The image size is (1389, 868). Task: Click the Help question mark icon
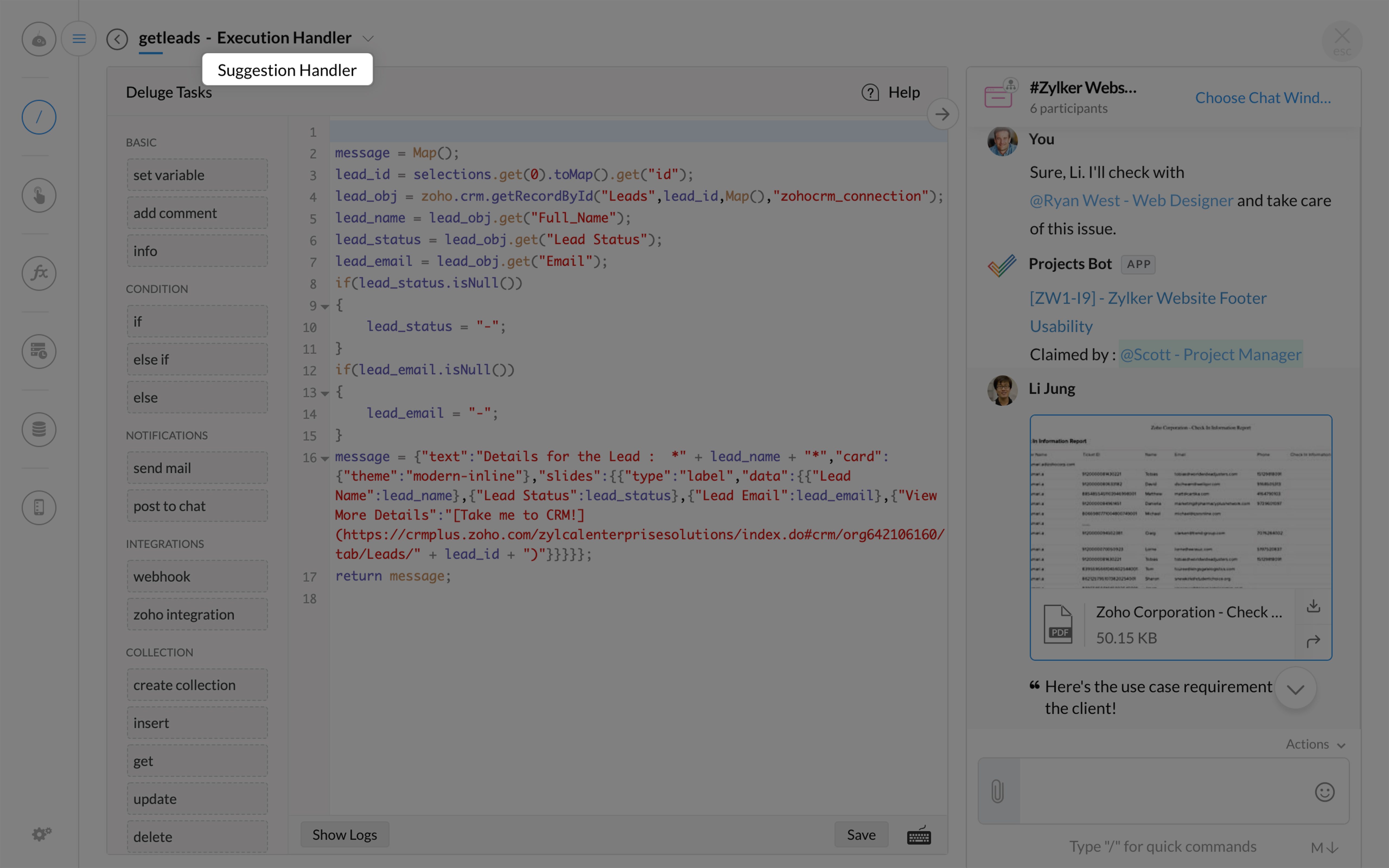click(870, 92)
